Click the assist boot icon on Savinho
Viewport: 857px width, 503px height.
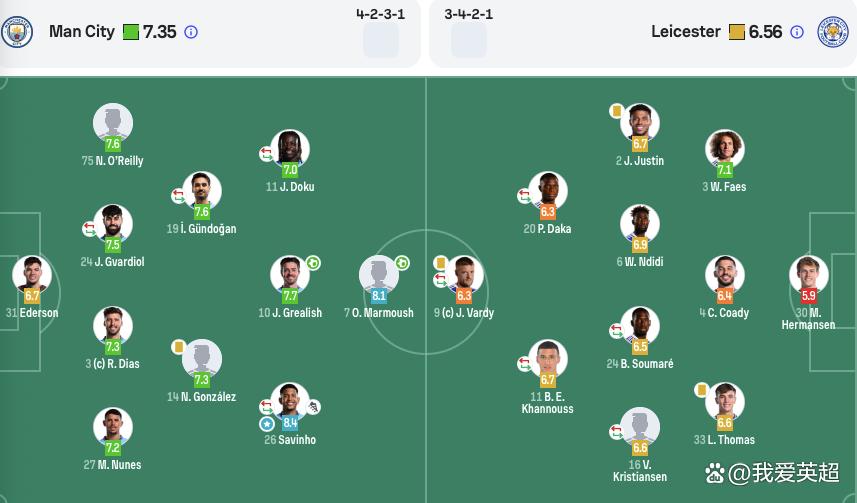(x=313, y=407)
